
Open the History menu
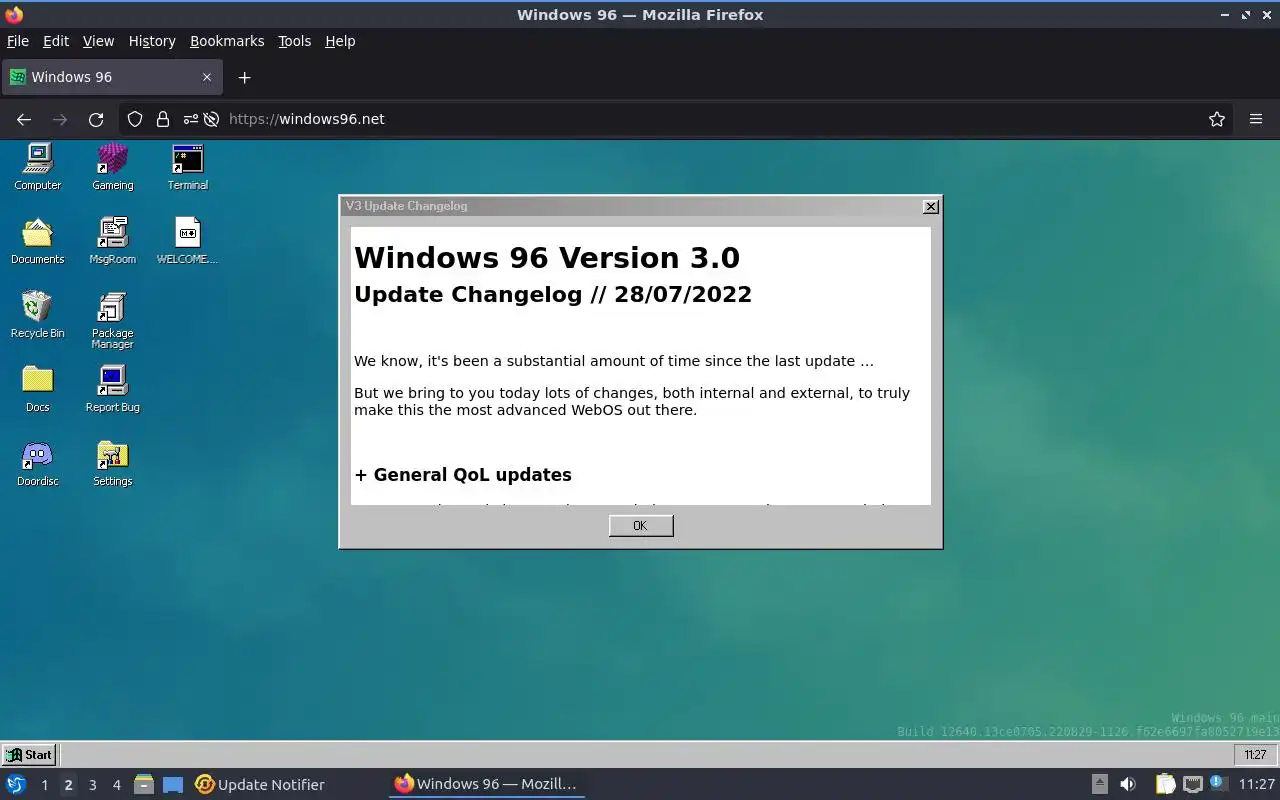pos(152,41)
